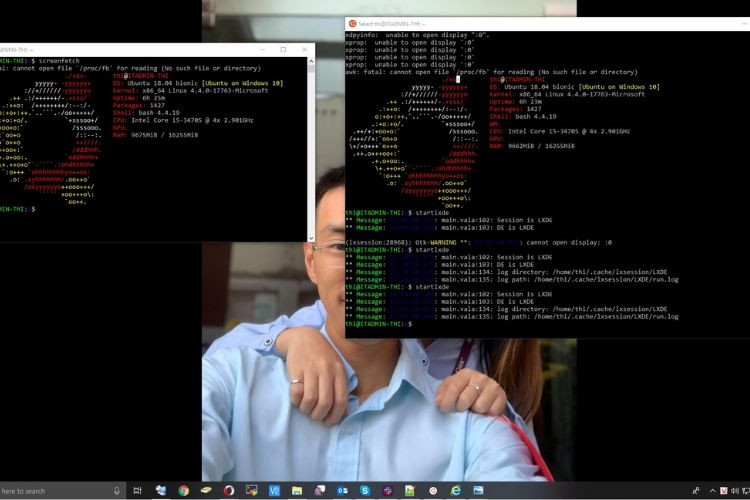Click the right terminal's title bar text
750x500 pixels.
click(392, 23)
